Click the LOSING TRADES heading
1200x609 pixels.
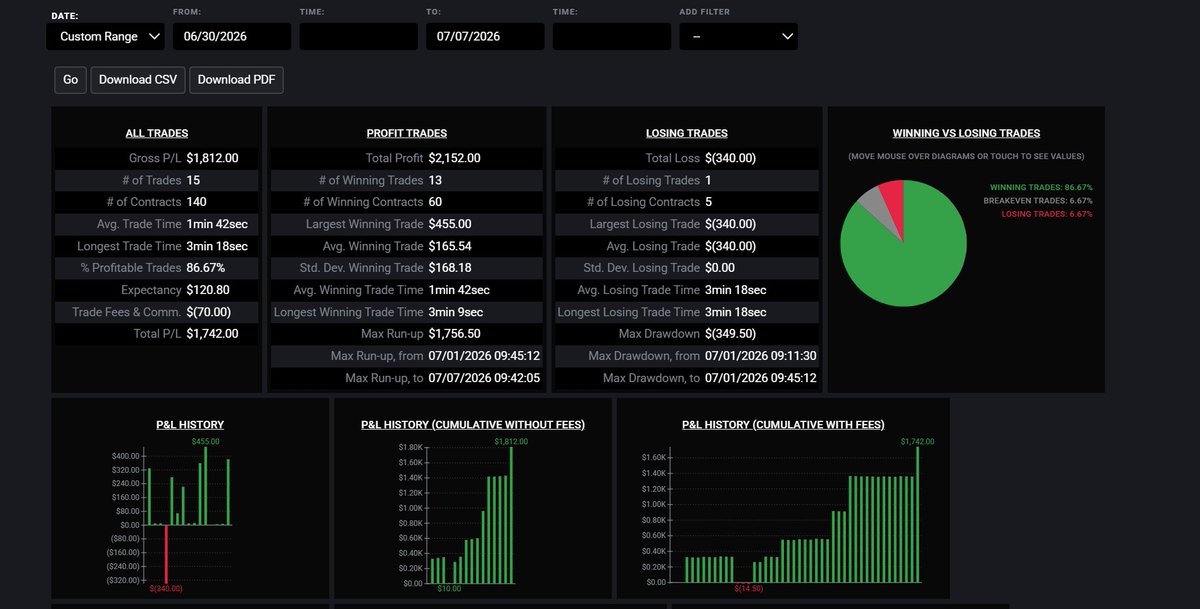pyautogui.click(x=687, y=133)
